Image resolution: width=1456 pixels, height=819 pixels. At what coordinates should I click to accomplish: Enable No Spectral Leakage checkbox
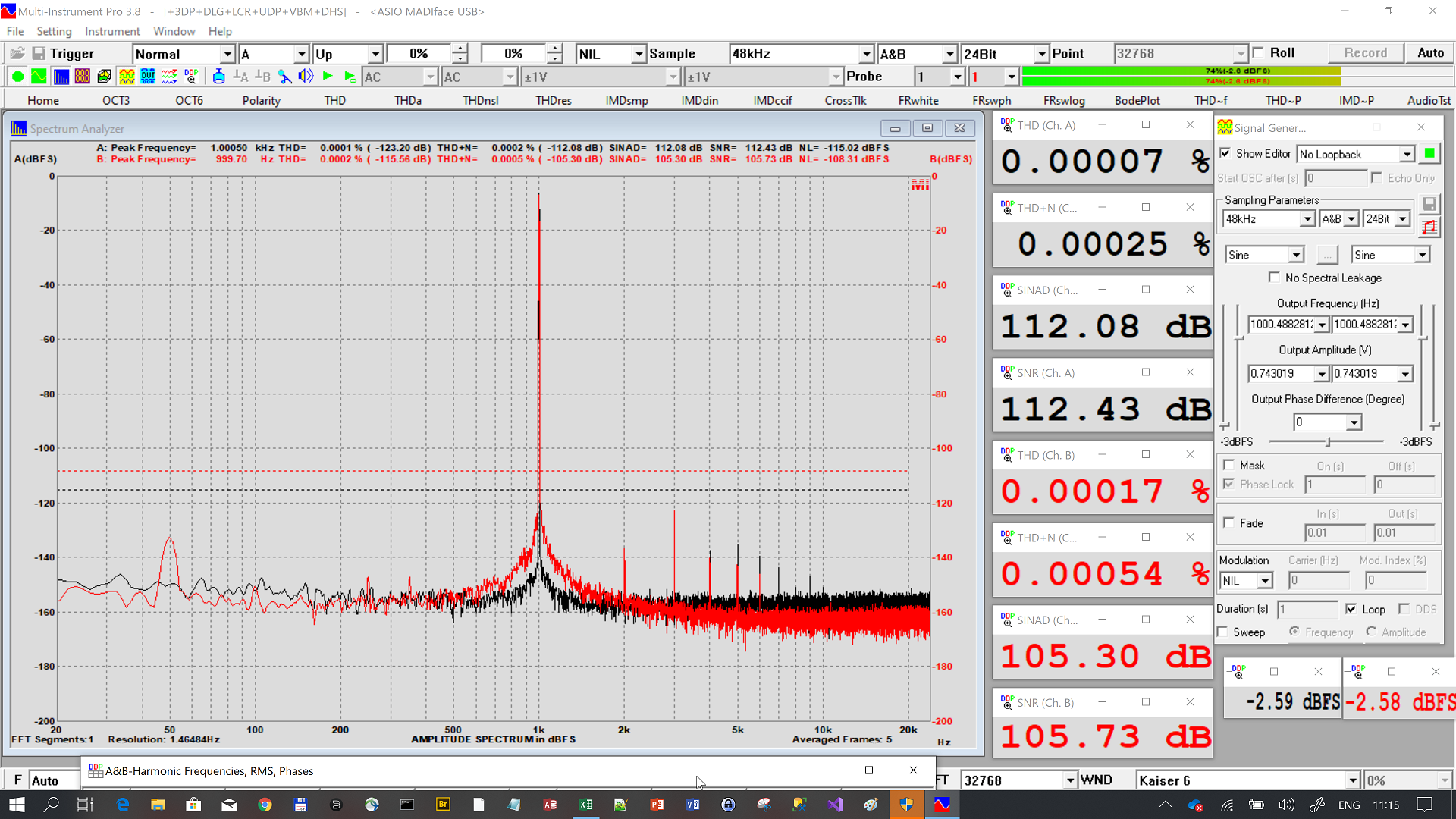click(1274, 278)
